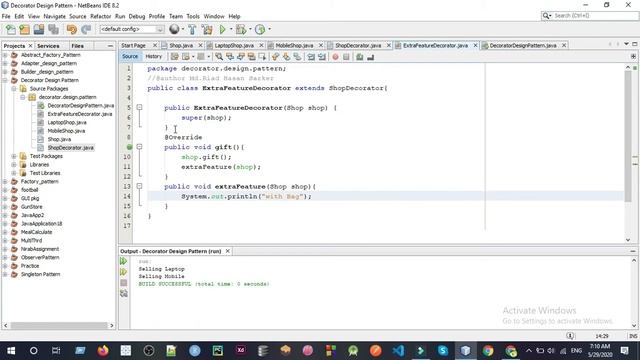Close the Output Decorator Design Pattern tab
The height and width of the screenshot is (360, 640).
tap(228, 251)
